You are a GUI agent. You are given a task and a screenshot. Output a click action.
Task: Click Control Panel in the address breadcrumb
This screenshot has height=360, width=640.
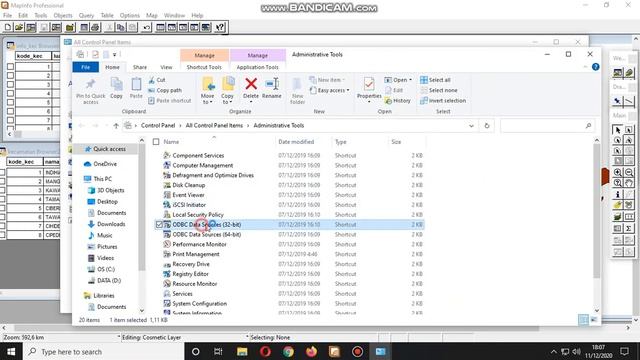pos(158,125)
